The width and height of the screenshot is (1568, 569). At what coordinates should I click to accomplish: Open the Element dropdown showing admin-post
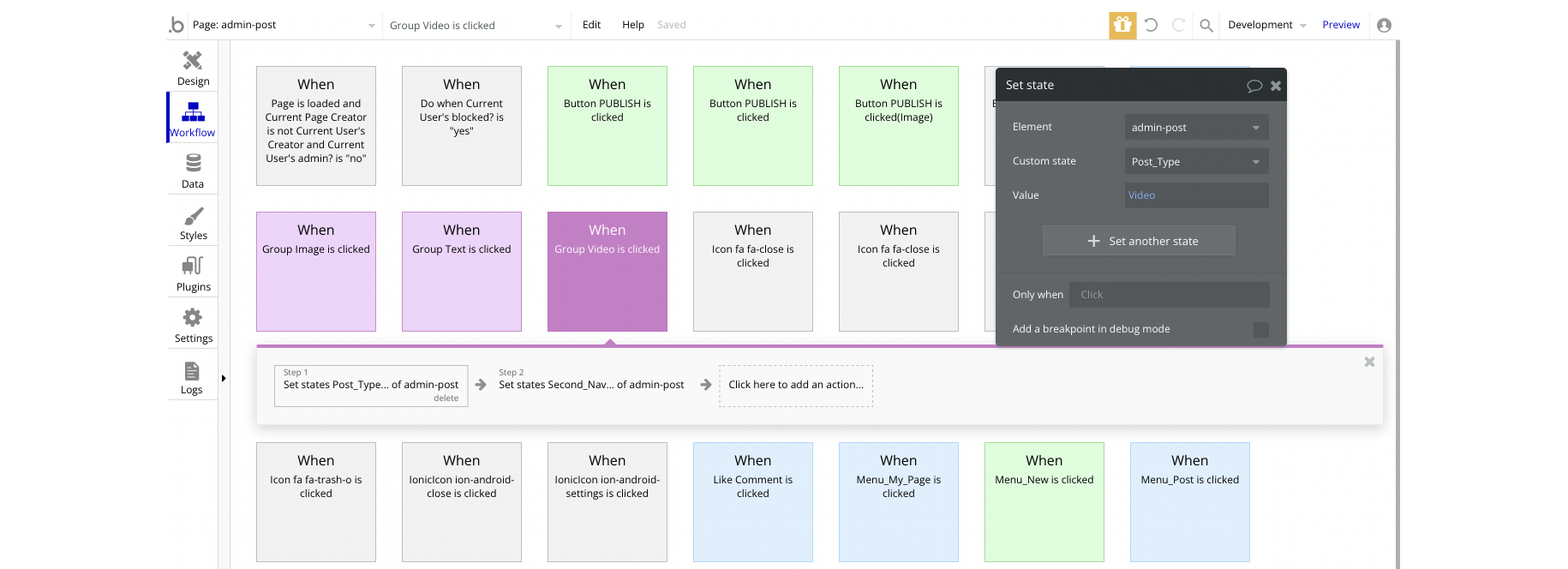click(x=1196, y=128)
